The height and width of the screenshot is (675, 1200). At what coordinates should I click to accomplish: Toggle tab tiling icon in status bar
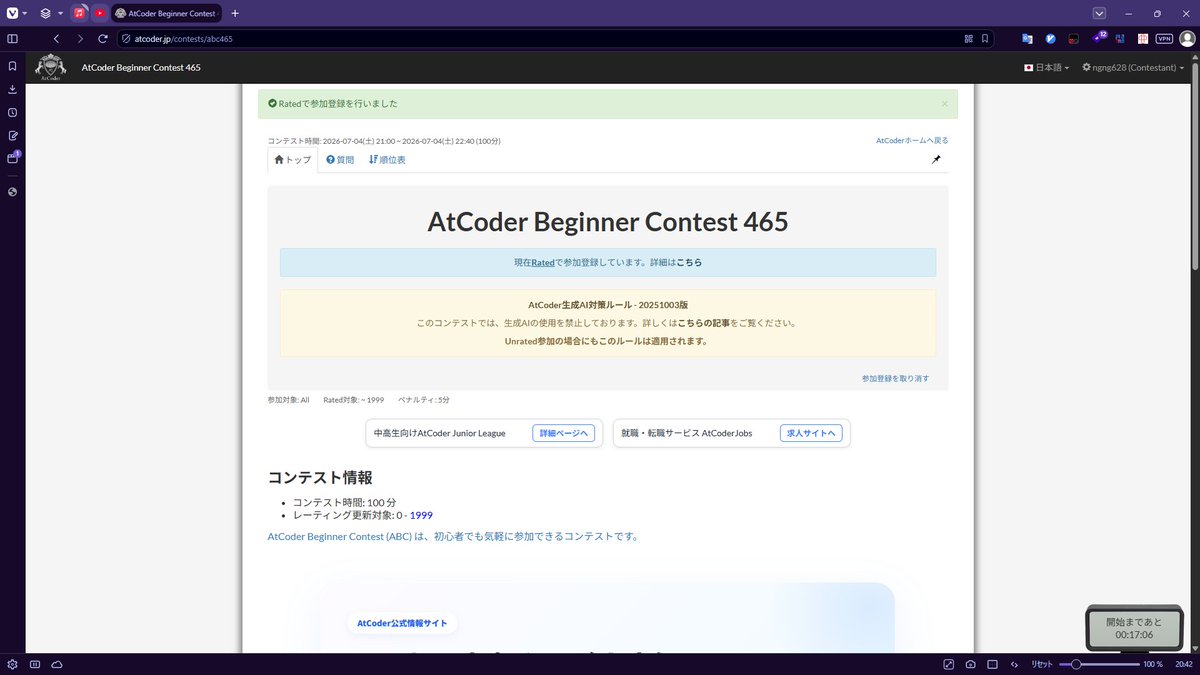coord(34,664)
